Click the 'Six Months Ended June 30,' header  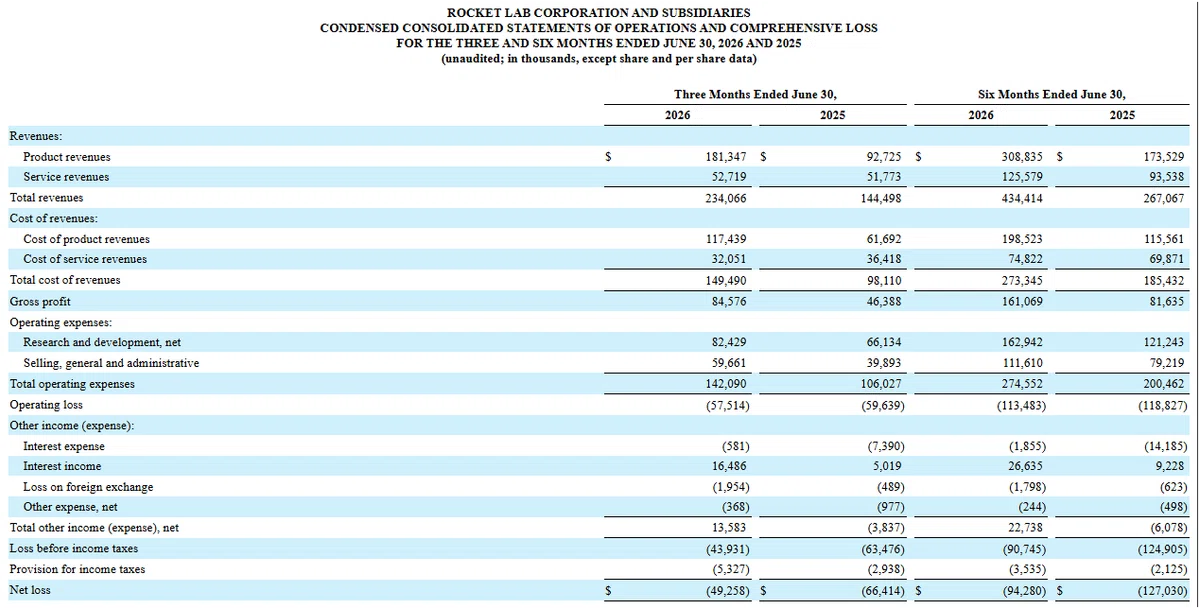(1051, 94)
